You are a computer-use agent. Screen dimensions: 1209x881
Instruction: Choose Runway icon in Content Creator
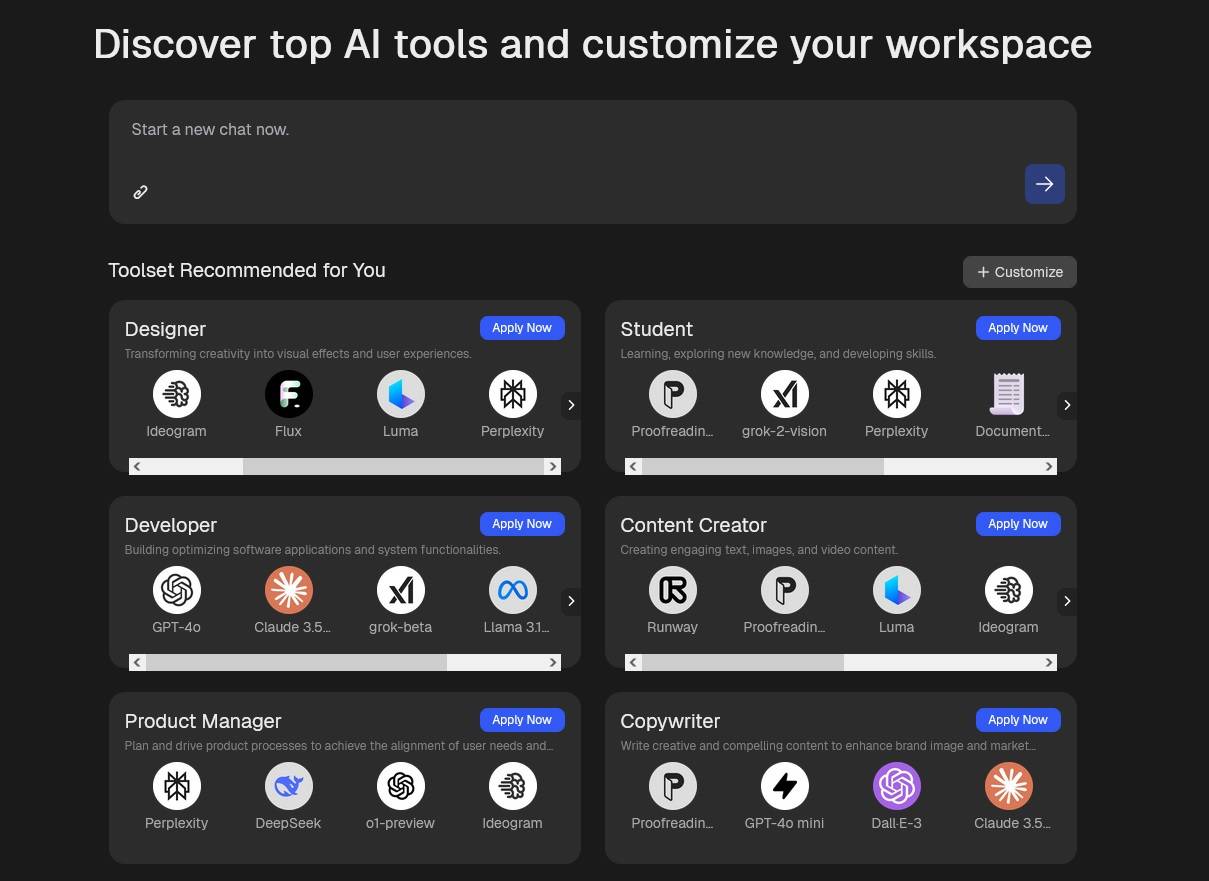pos(672,591)
